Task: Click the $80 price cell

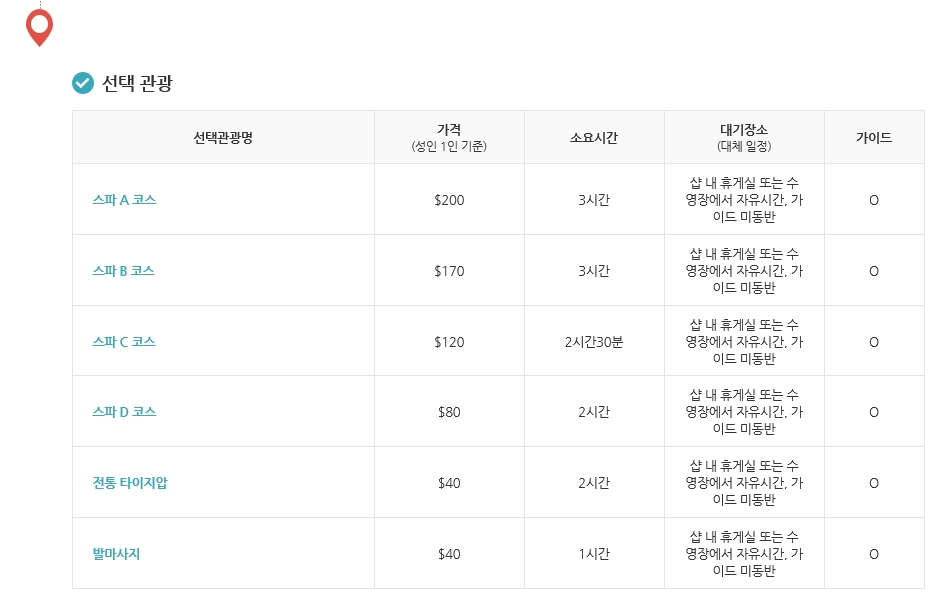Action: (449, 412)
